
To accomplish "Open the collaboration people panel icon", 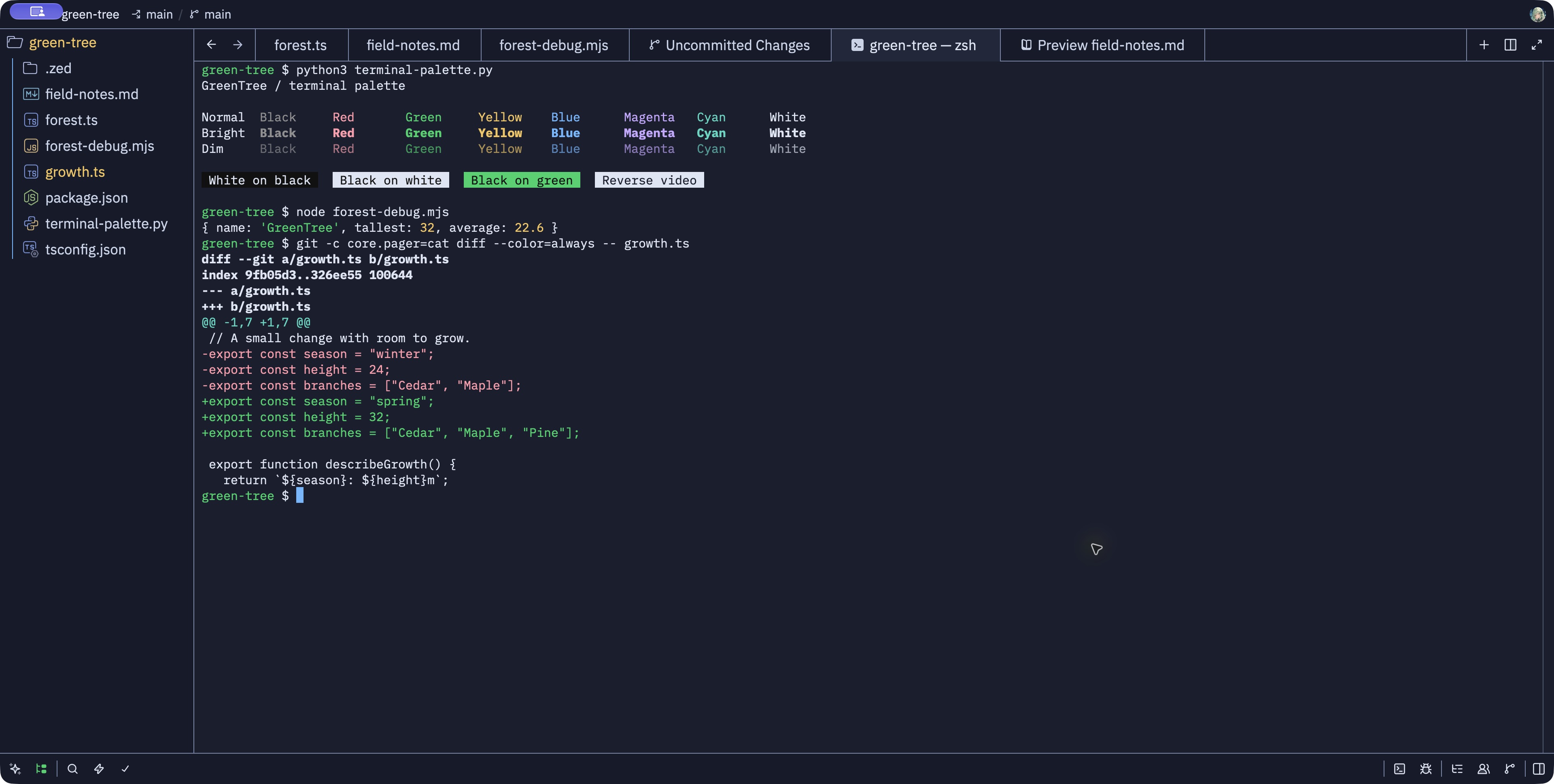I will pos(1484,769).
